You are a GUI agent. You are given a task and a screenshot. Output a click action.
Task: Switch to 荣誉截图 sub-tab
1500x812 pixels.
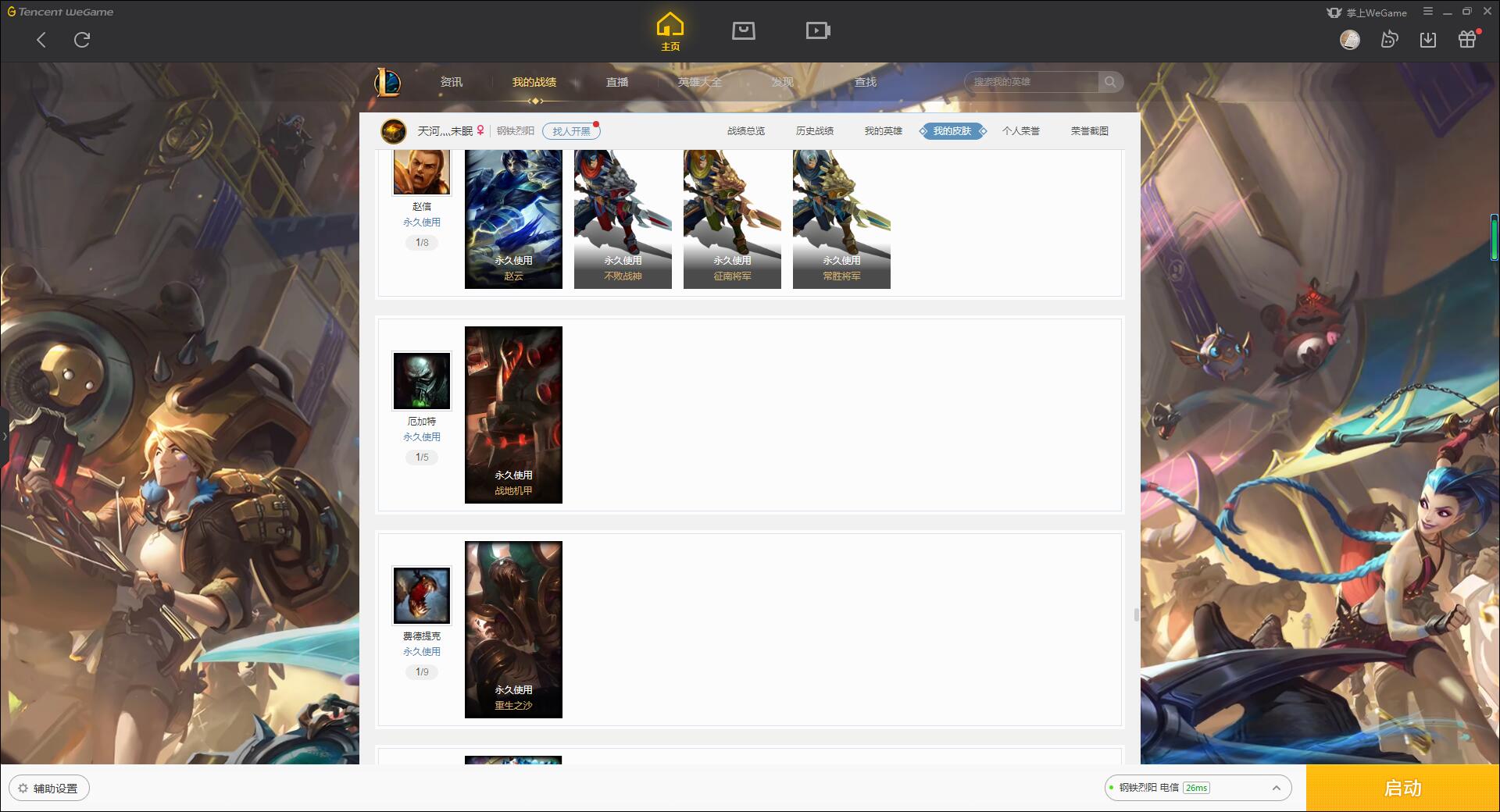[1090, 131]
